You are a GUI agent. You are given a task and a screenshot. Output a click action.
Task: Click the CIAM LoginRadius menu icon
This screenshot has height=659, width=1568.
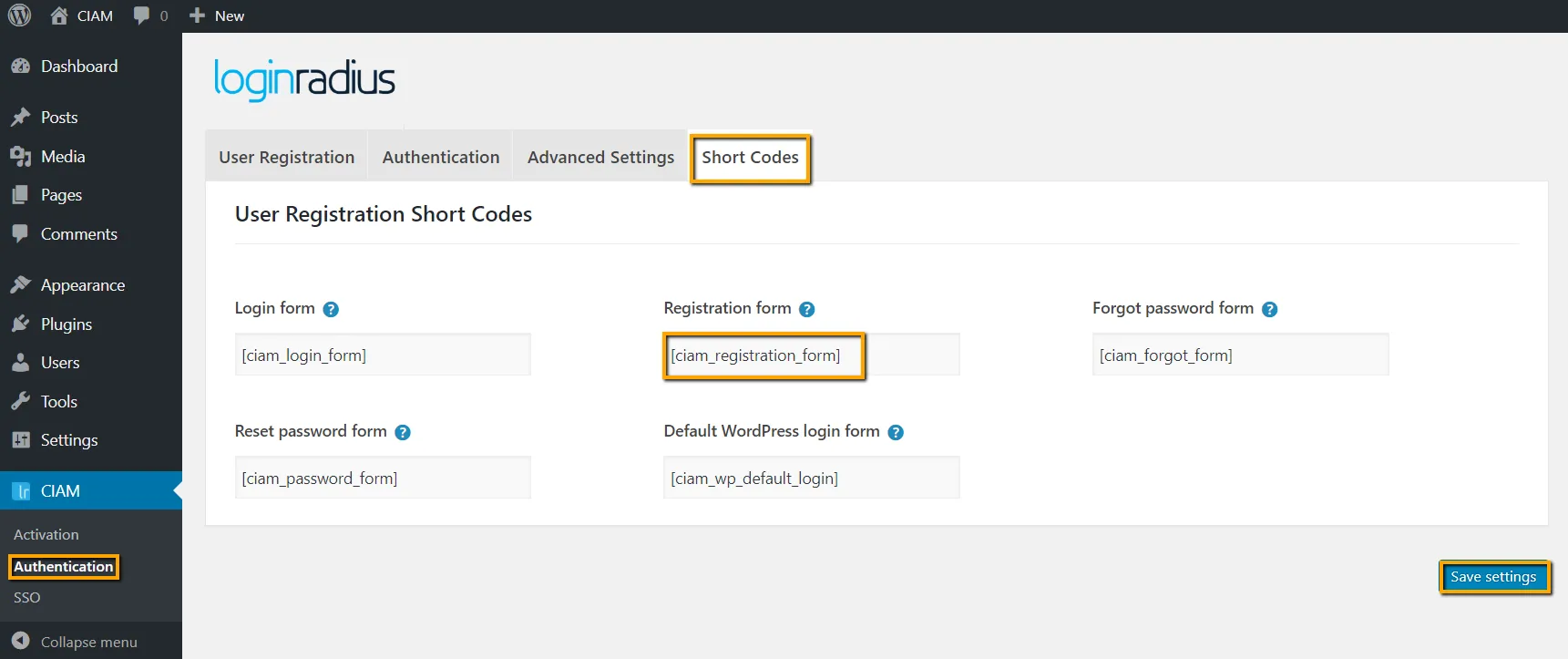(x=21, y=491)
